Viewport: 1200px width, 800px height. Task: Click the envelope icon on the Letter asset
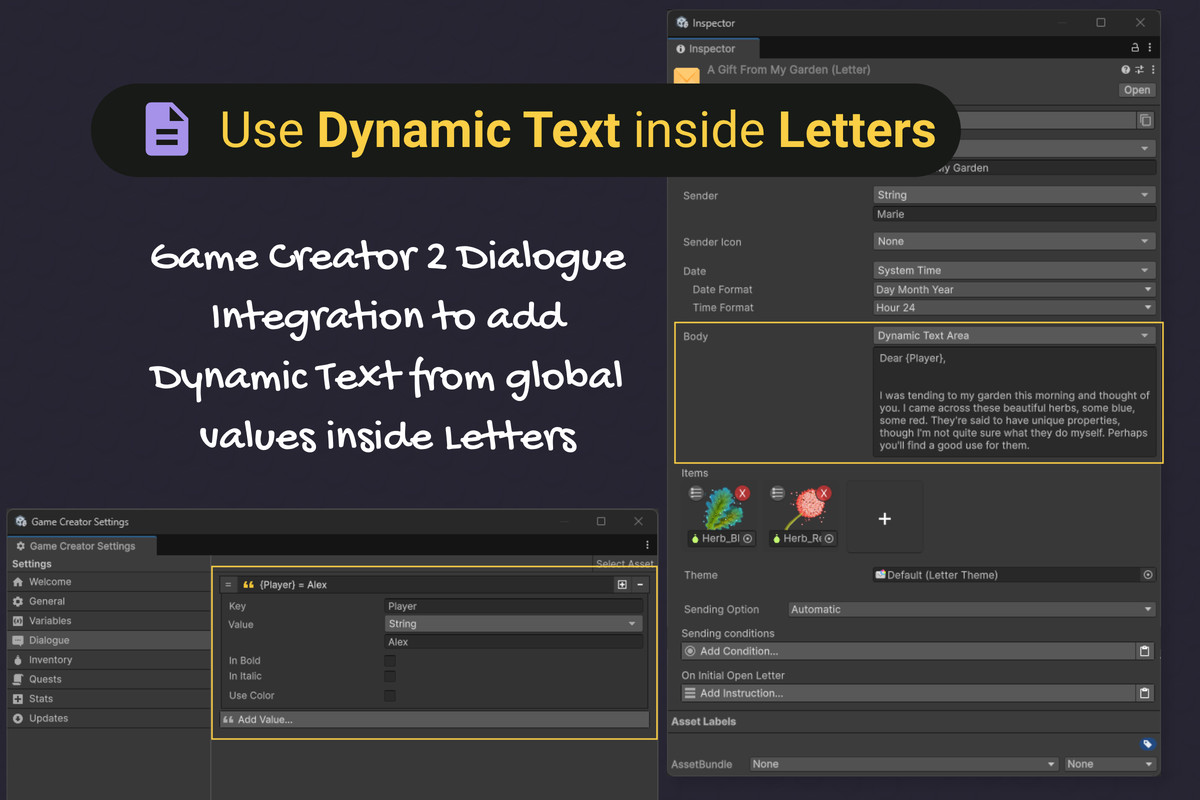tap(686, 77)
